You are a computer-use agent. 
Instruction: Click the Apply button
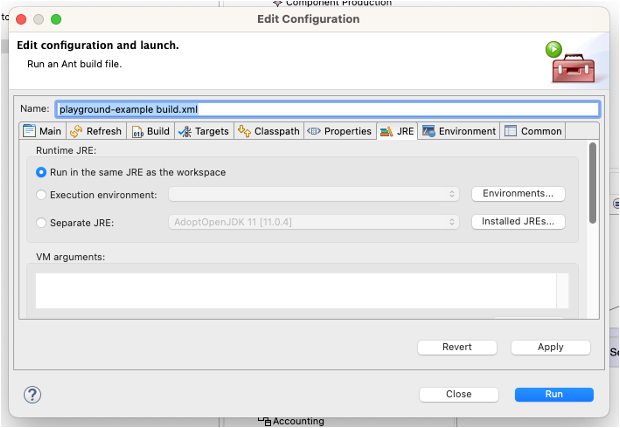pos(550,347)
